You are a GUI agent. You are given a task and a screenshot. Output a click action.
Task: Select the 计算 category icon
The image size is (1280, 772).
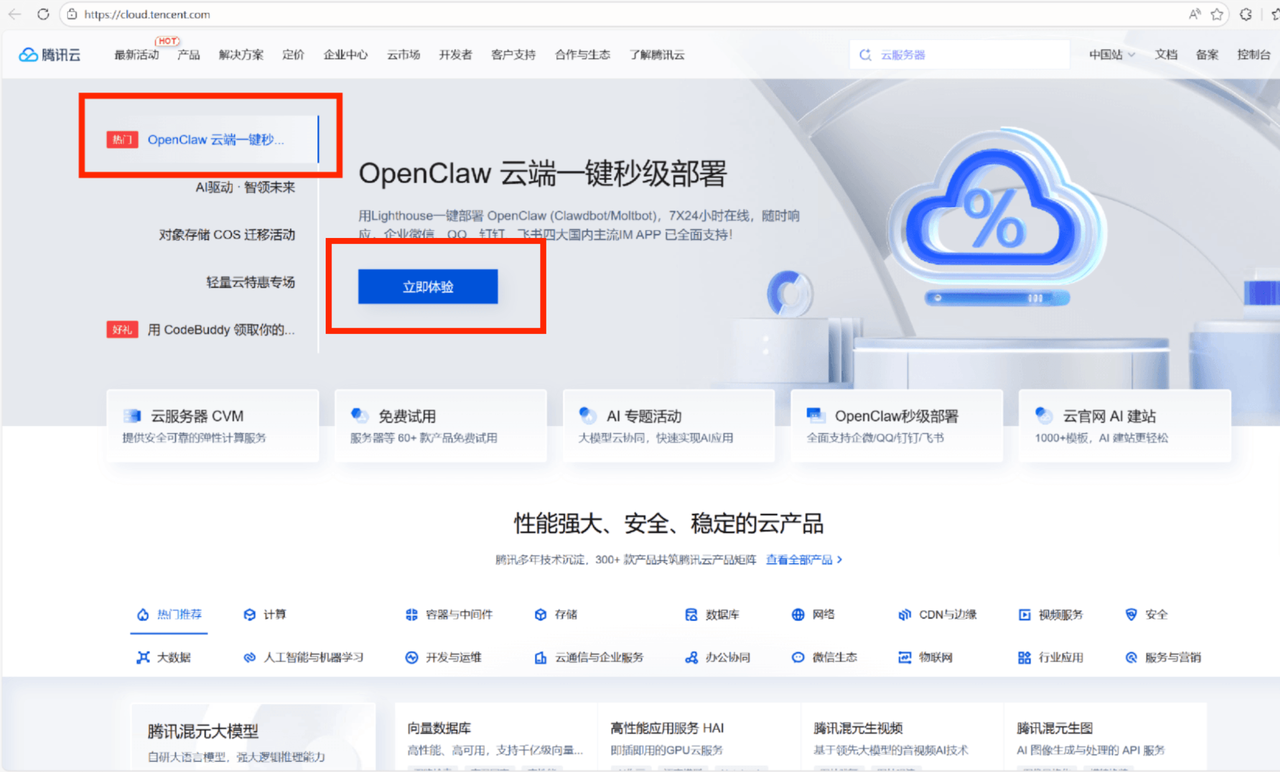tap(250, 615)
